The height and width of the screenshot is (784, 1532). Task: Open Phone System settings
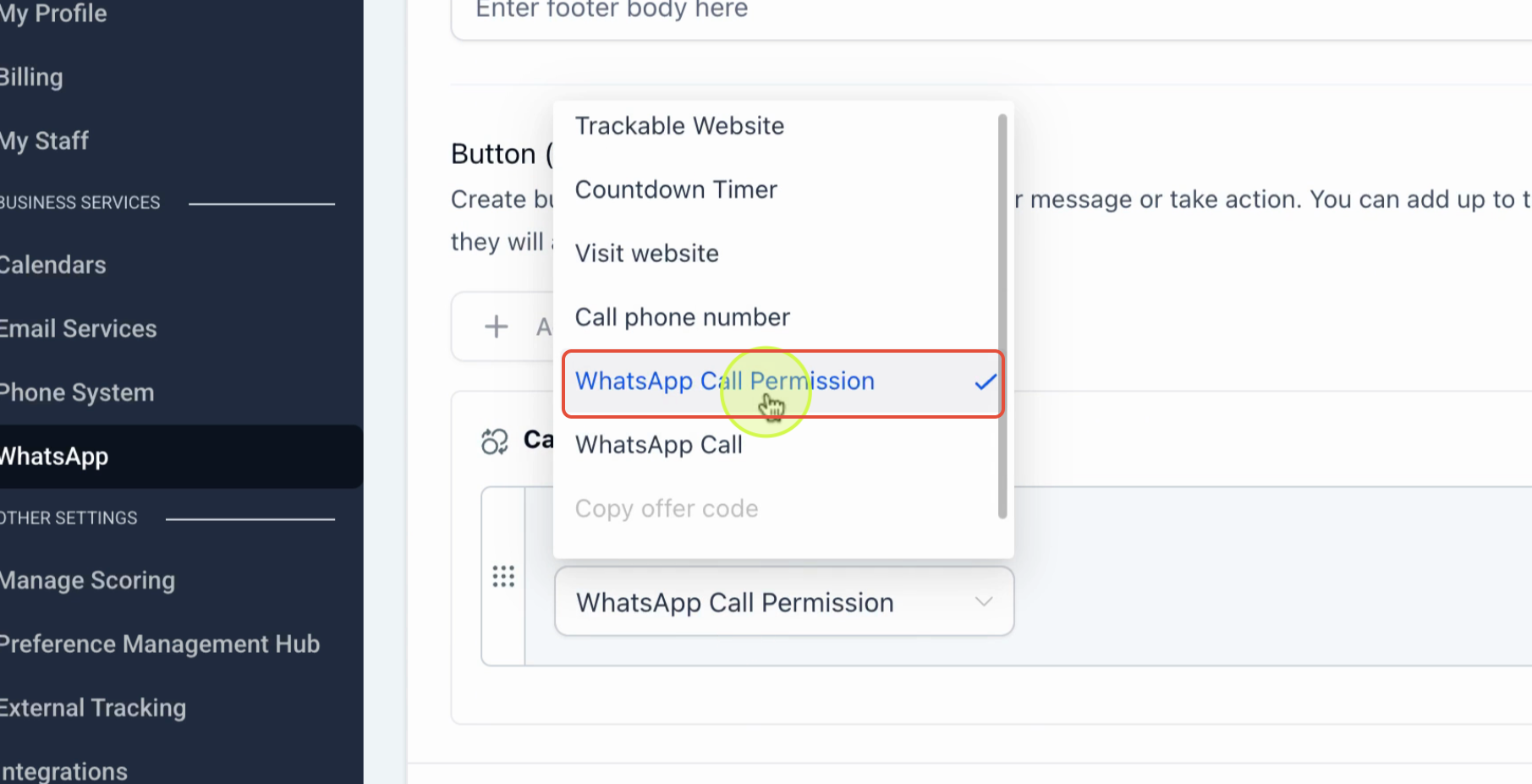pyautogui.click(x=77, y=392)
